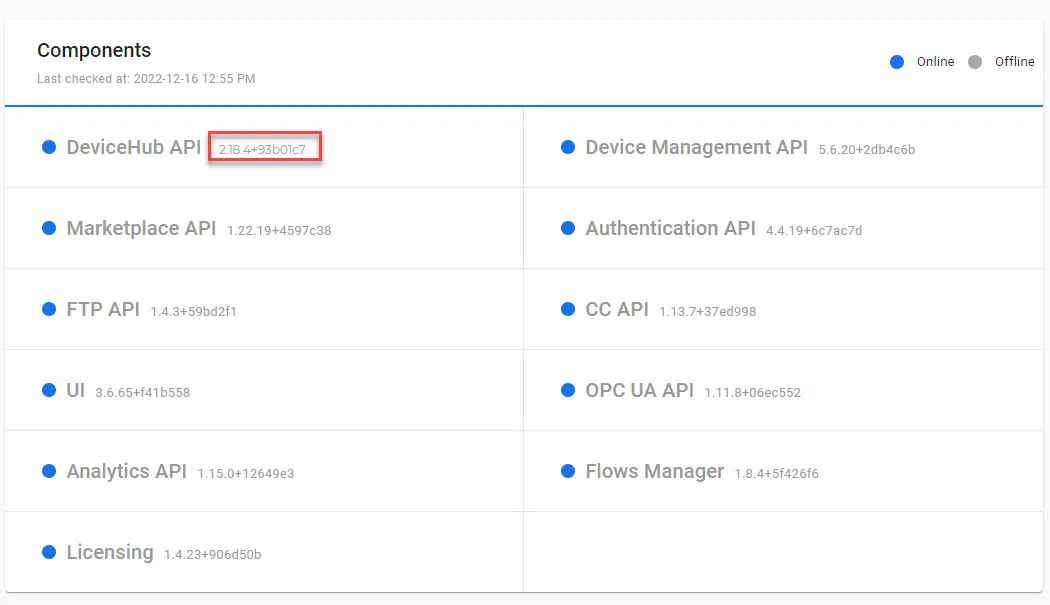Select version 1.13.7+37ed998

coord(708,312)
